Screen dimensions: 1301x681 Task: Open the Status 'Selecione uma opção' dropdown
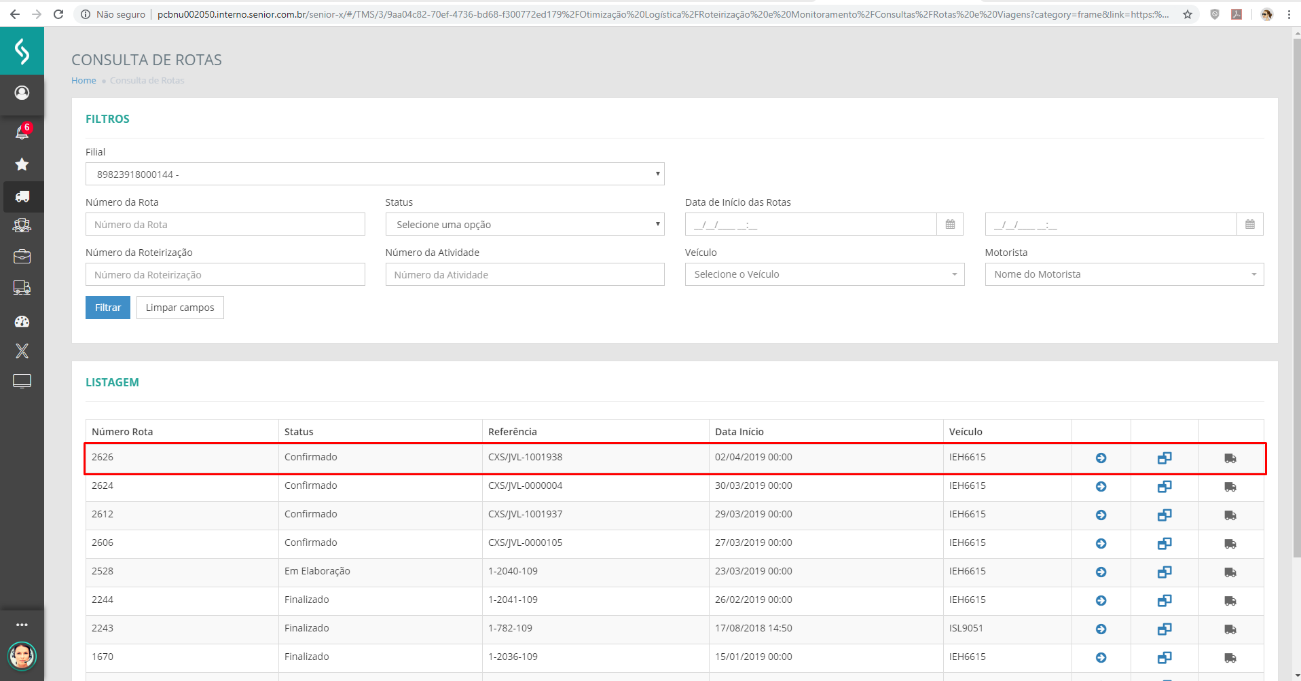pyautogui.click(x=524, y=225)
